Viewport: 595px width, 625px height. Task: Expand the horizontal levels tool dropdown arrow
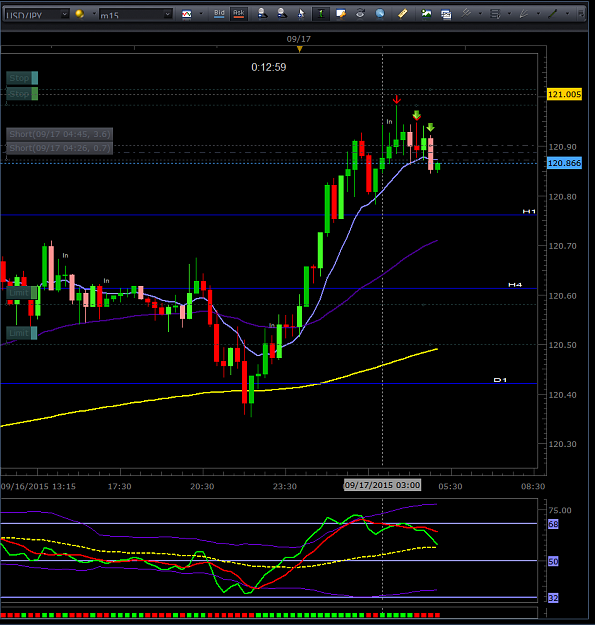click(x=509, y=14)
